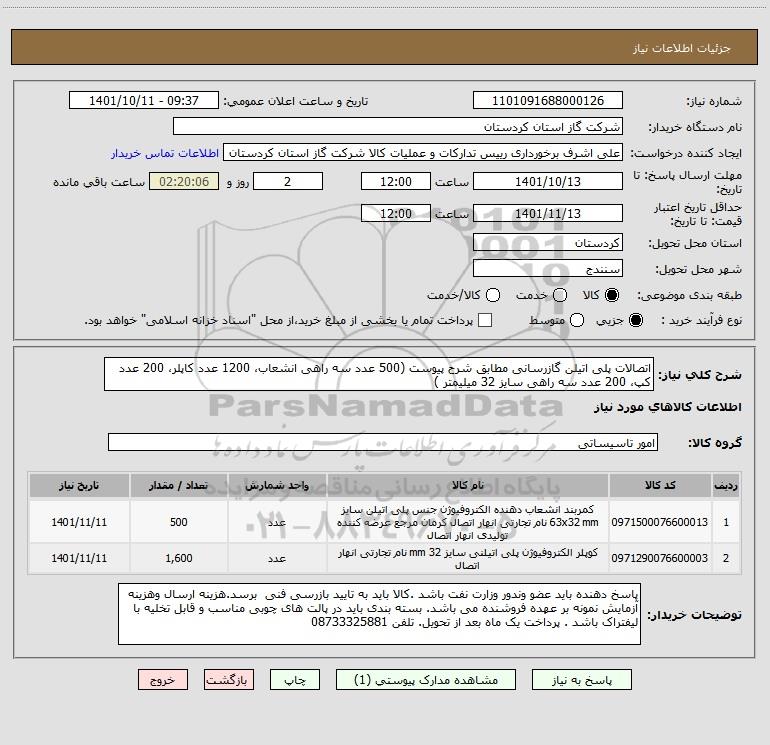770x745 pixels.
Task: Click the announcement date field 1401/10/11 - 09:37
Action: pyautogui.click(x=144, y=100)
